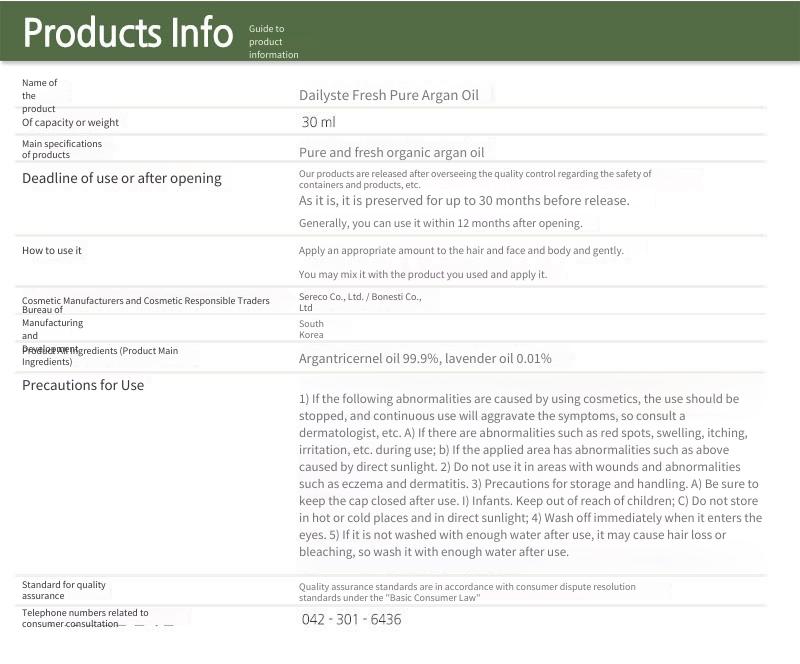This screenshot has width=800, height=664.
Task: Click the 'Of capacity or weight' label
Action: (70, 122)
